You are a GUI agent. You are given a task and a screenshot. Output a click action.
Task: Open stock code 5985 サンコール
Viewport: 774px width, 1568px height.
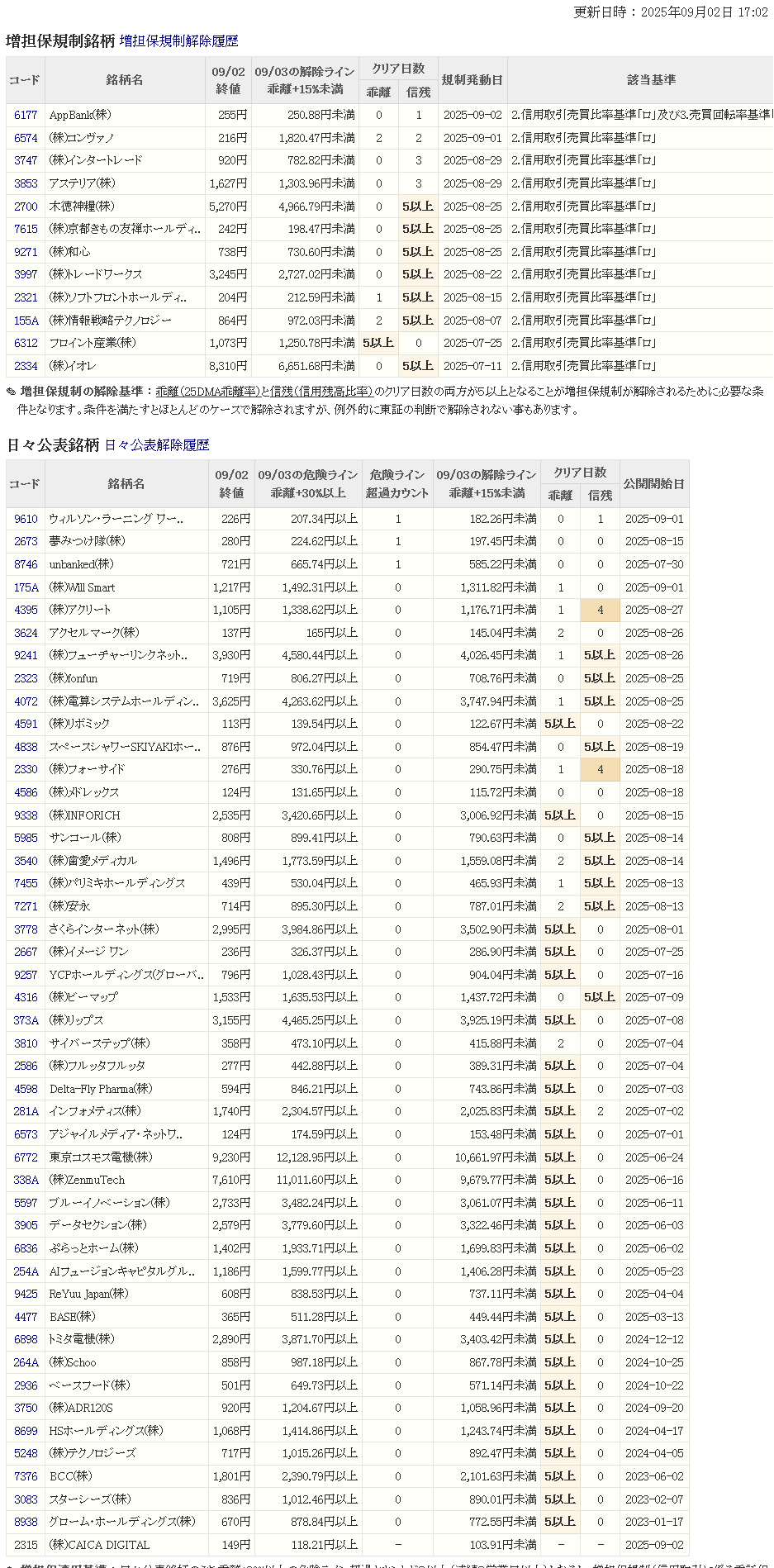point(26,838)
